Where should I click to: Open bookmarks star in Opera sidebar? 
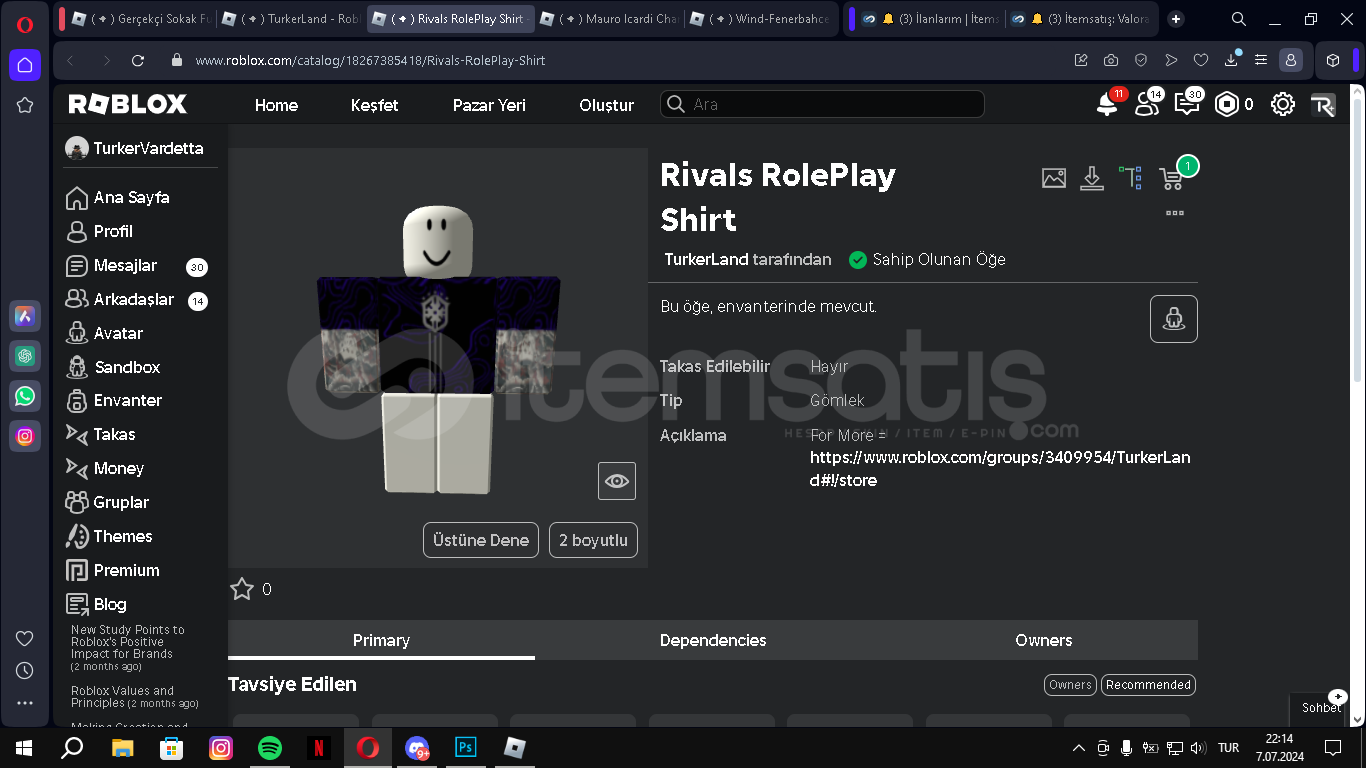(25, 105)
